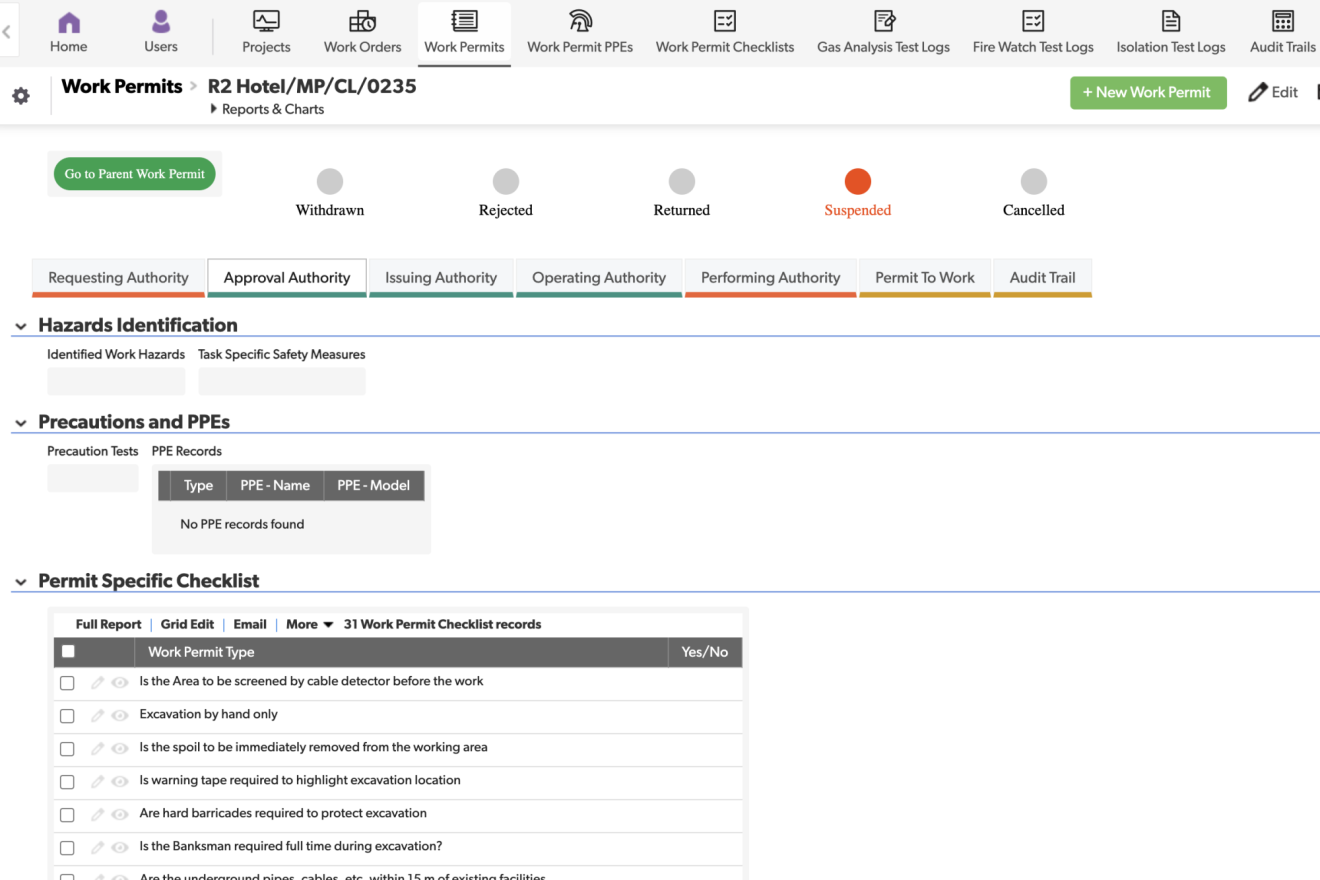The height and width of the screenshot is (880, 1320).
Task: Go to Projects via its icon
Action: click(266, 23)
